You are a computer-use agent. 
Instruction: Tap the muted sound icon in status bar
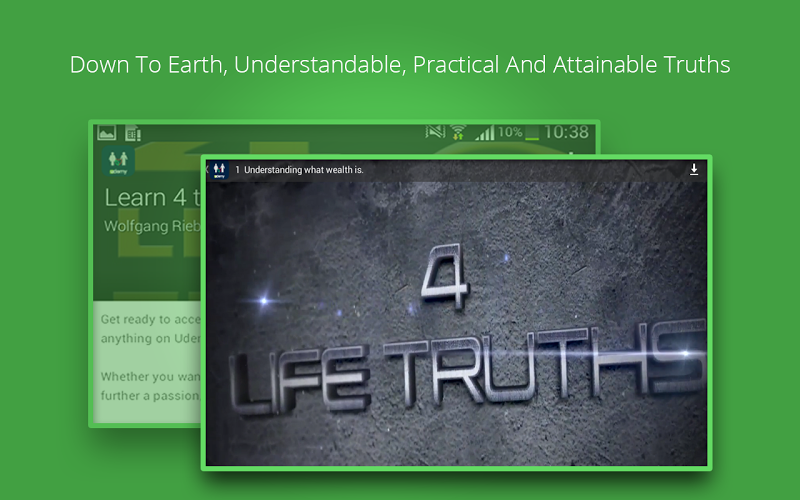(435, 132)
